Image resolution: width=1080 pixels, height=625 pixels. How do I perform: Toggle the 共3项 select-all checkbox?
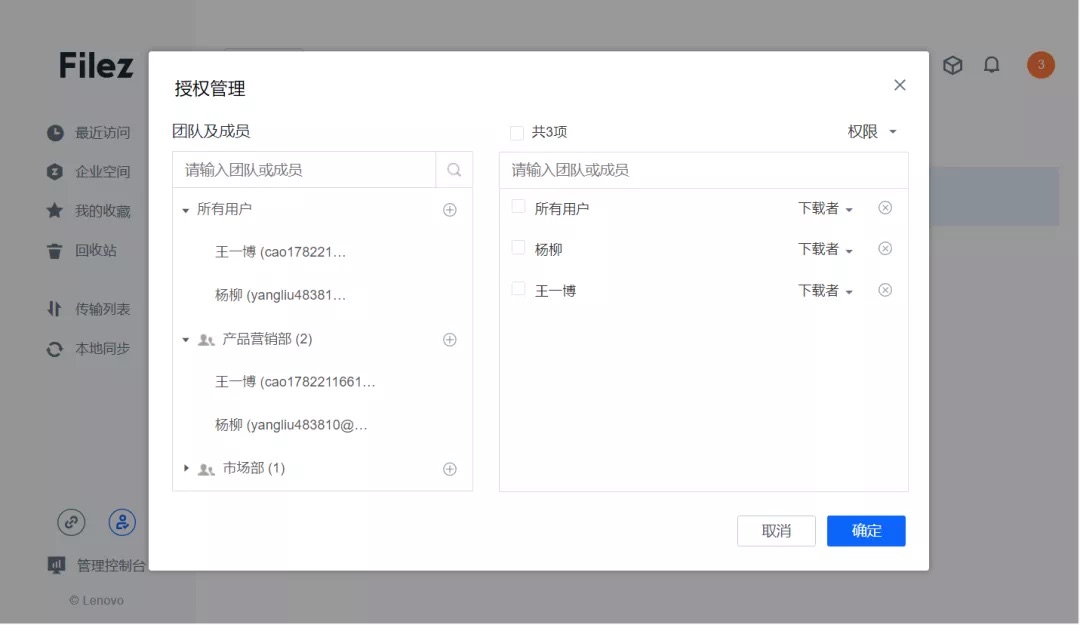pyautogui.click(x=517, y=133)
